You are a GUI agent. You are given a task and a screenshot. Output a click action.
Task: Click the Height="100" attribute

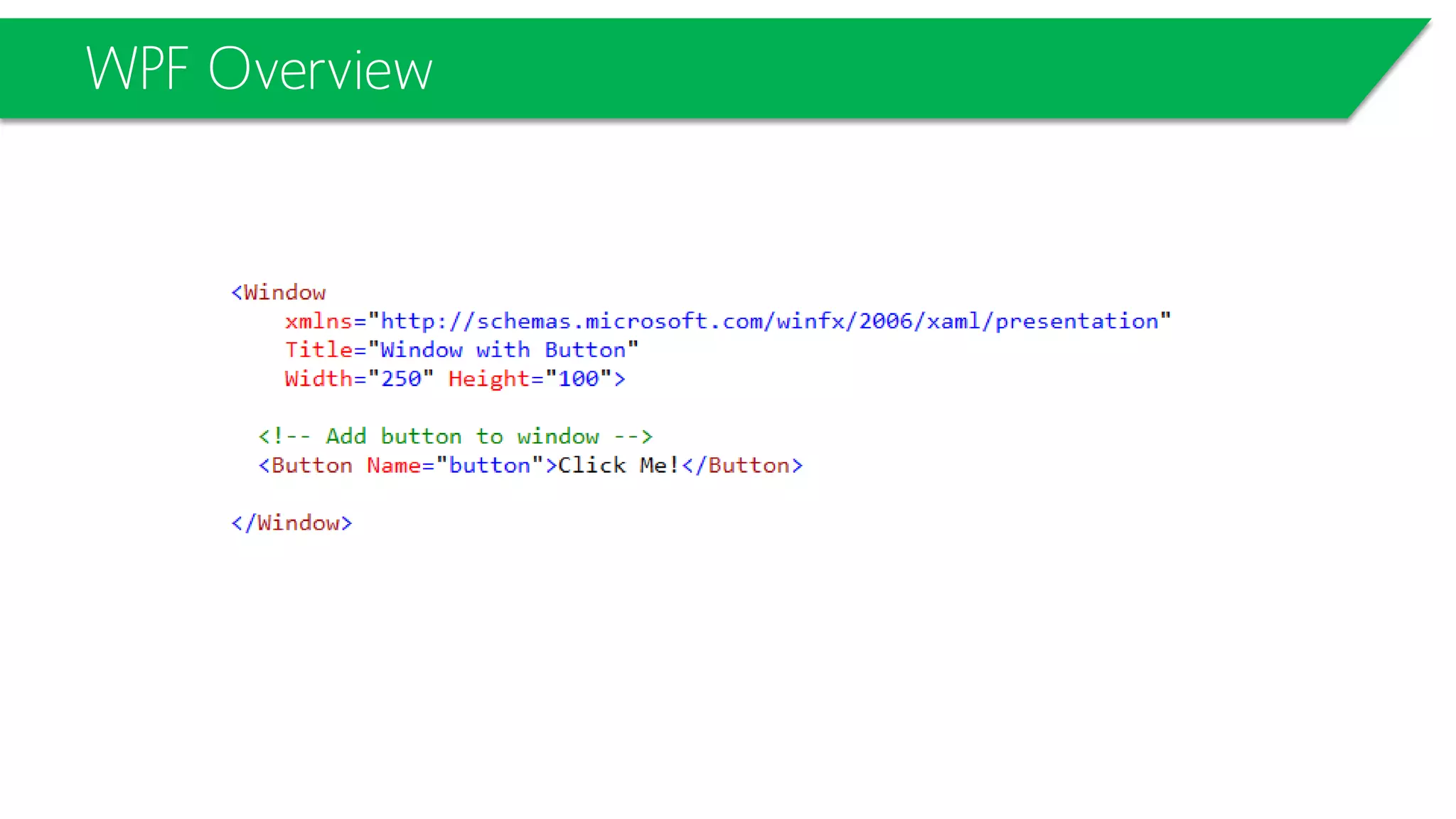tap(530, 379)
